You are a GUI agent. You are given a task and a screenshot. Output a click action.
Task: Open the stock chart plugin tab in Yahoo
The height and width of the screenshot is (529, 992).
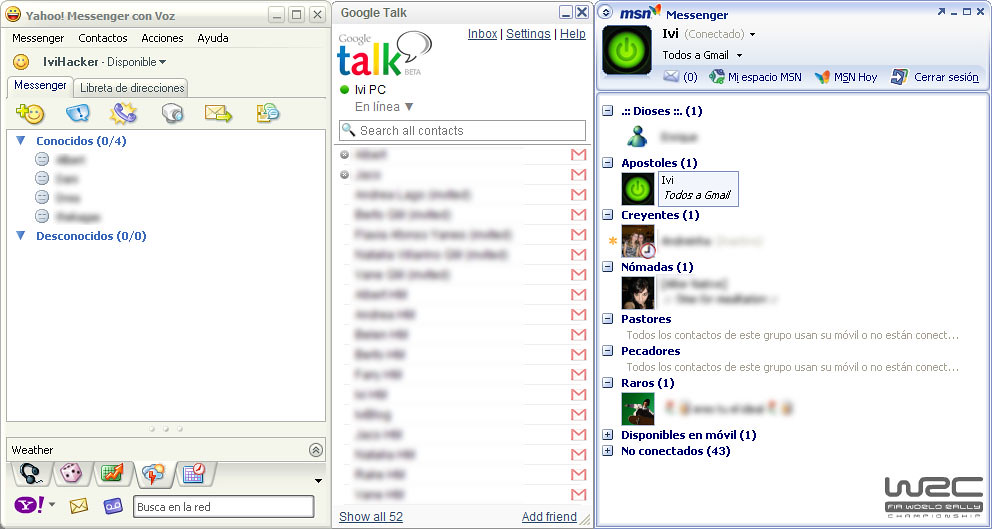click(112, 473)
